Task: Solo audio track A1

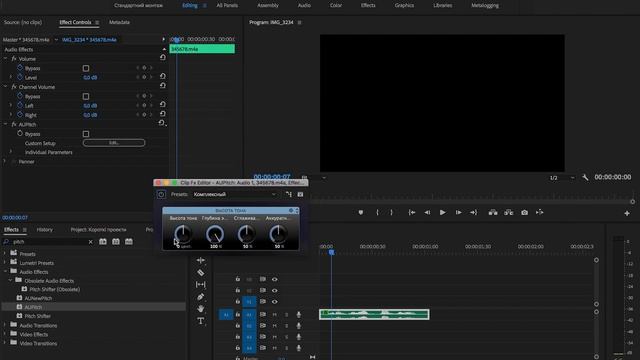Action: click(286, 314)
